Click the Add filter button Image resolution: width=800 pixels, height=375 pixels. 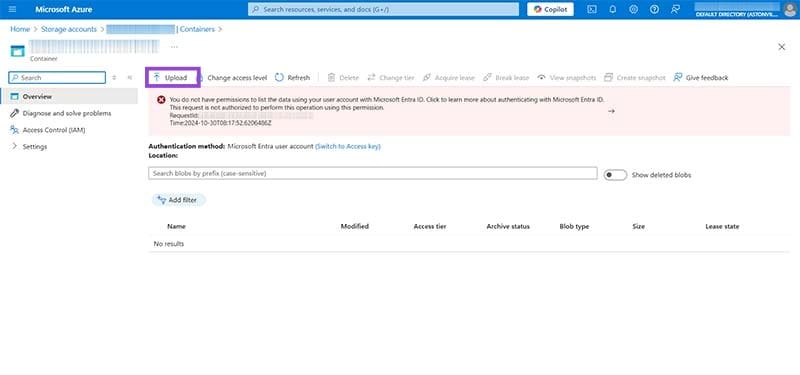point(179,200)
